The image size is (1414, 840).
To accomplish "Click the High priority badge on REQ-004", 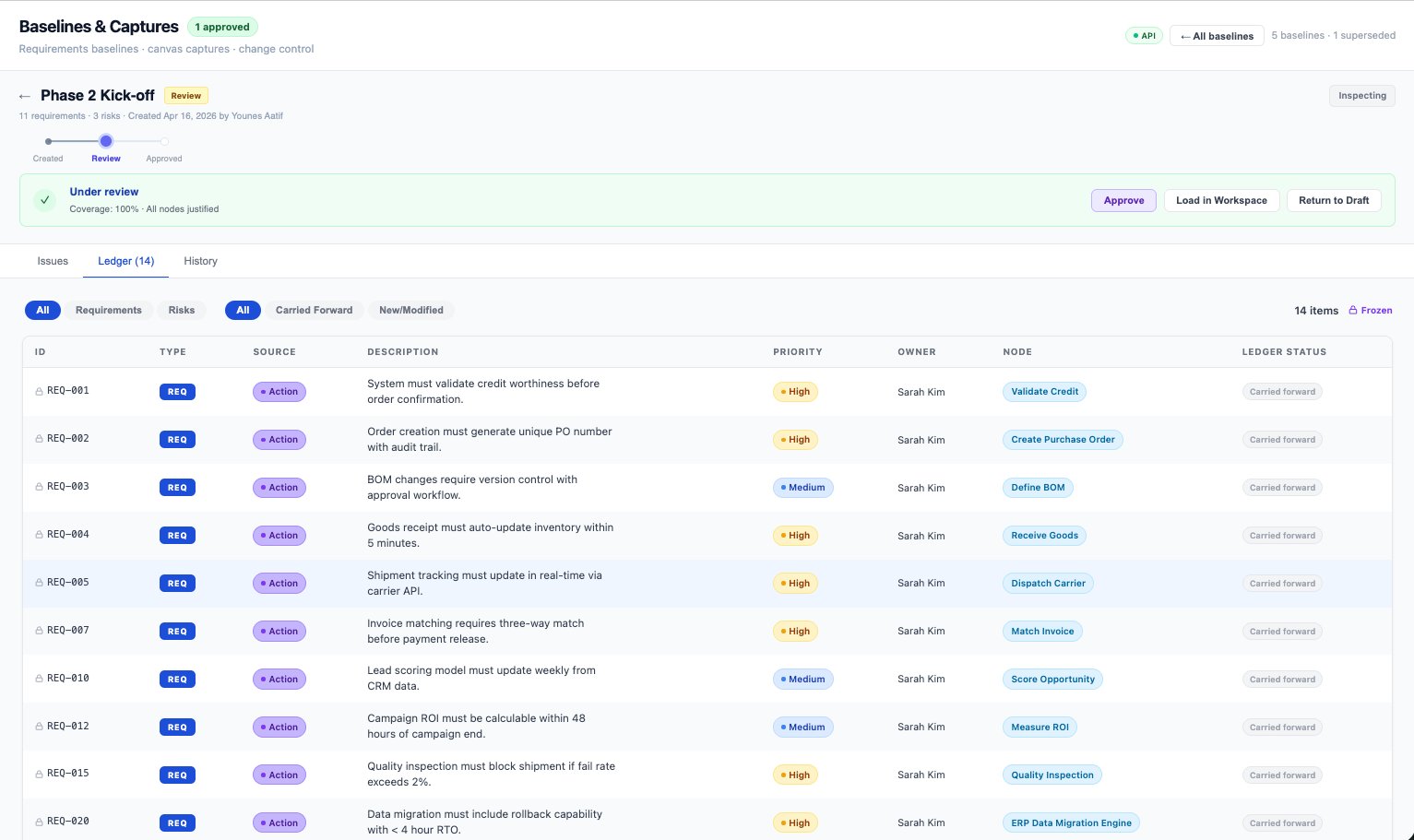I will pos(794,535).
